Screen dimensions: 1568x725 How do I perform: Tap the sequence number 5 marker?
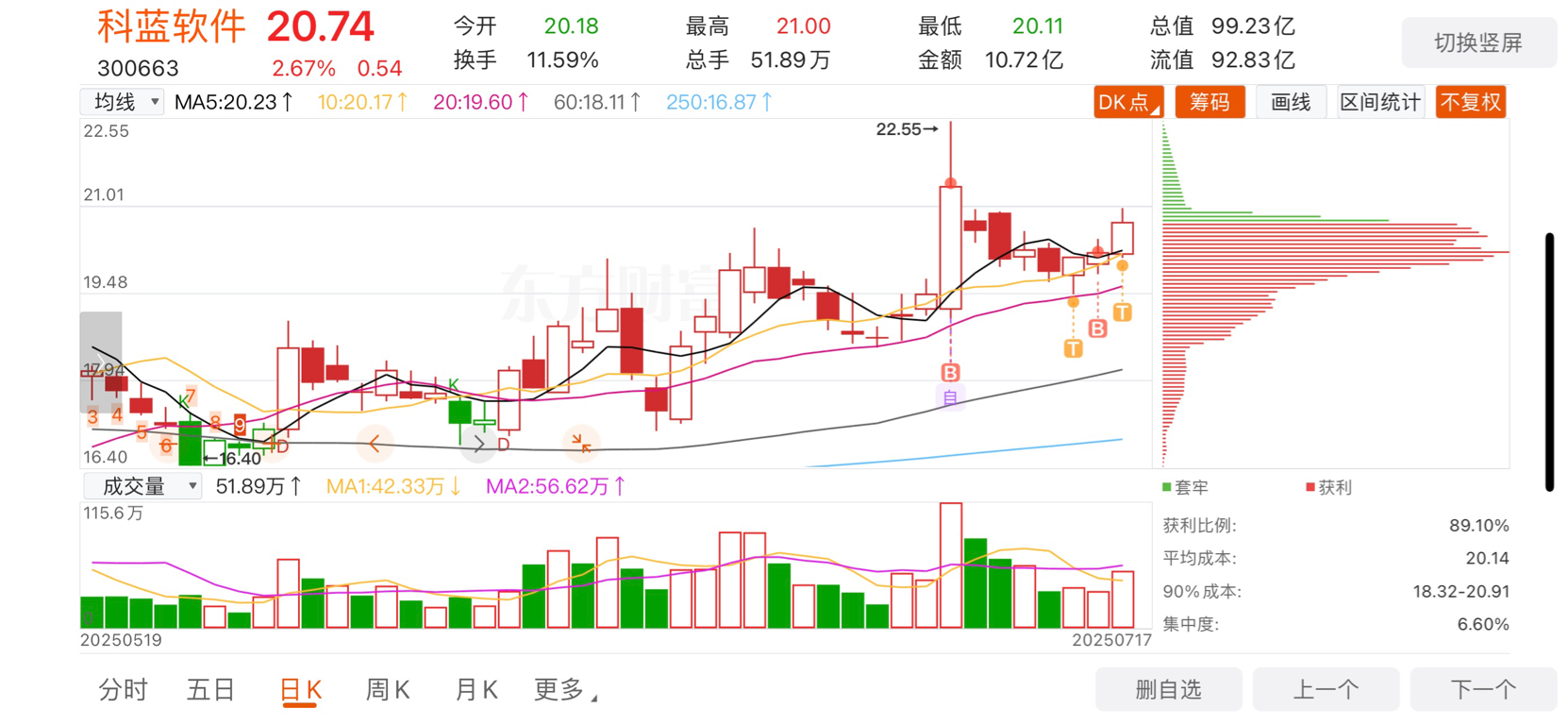point(142,432)
